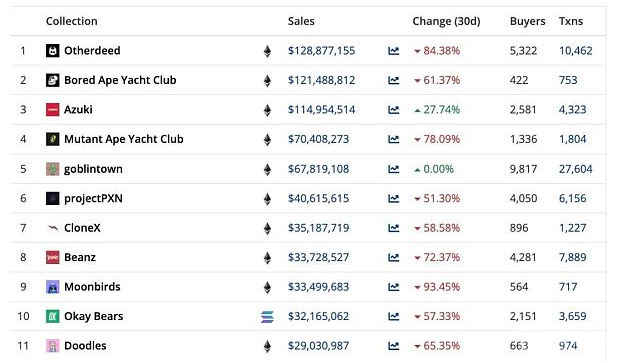This screenshot has width=629, height=363.
Task: Open Azuki transactions count 4,323
Action: (x=572, y=110)
